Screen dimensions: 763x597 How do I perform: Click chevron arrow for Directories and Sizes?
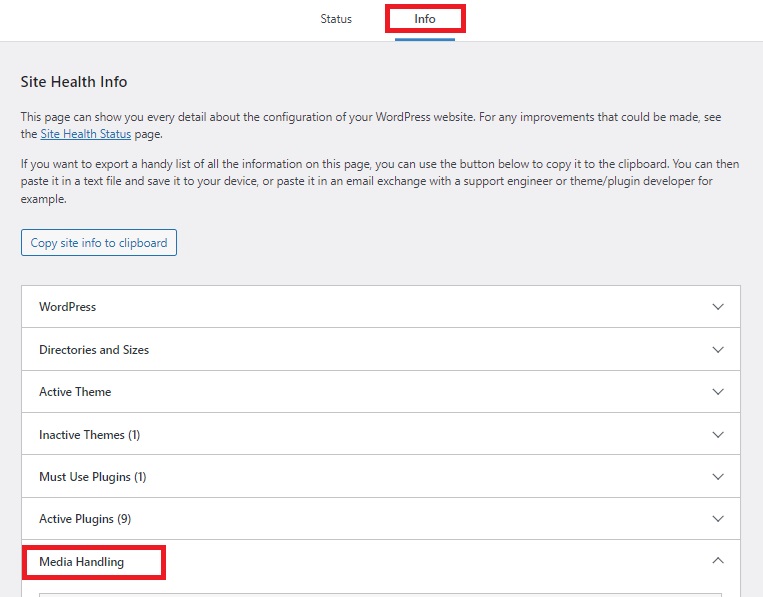[717, 350]
